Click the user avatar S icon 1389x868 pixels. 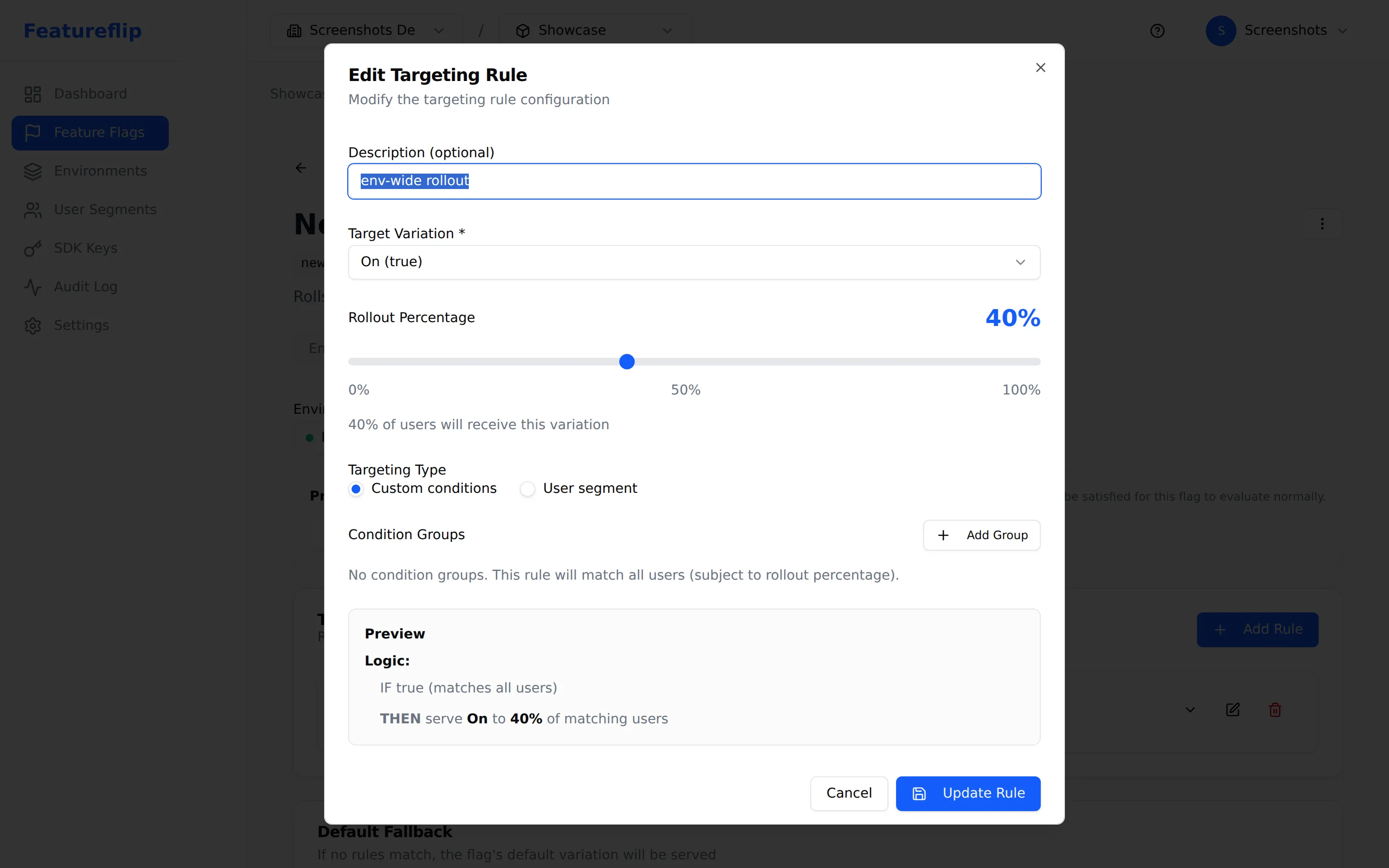pos(1221,31)
